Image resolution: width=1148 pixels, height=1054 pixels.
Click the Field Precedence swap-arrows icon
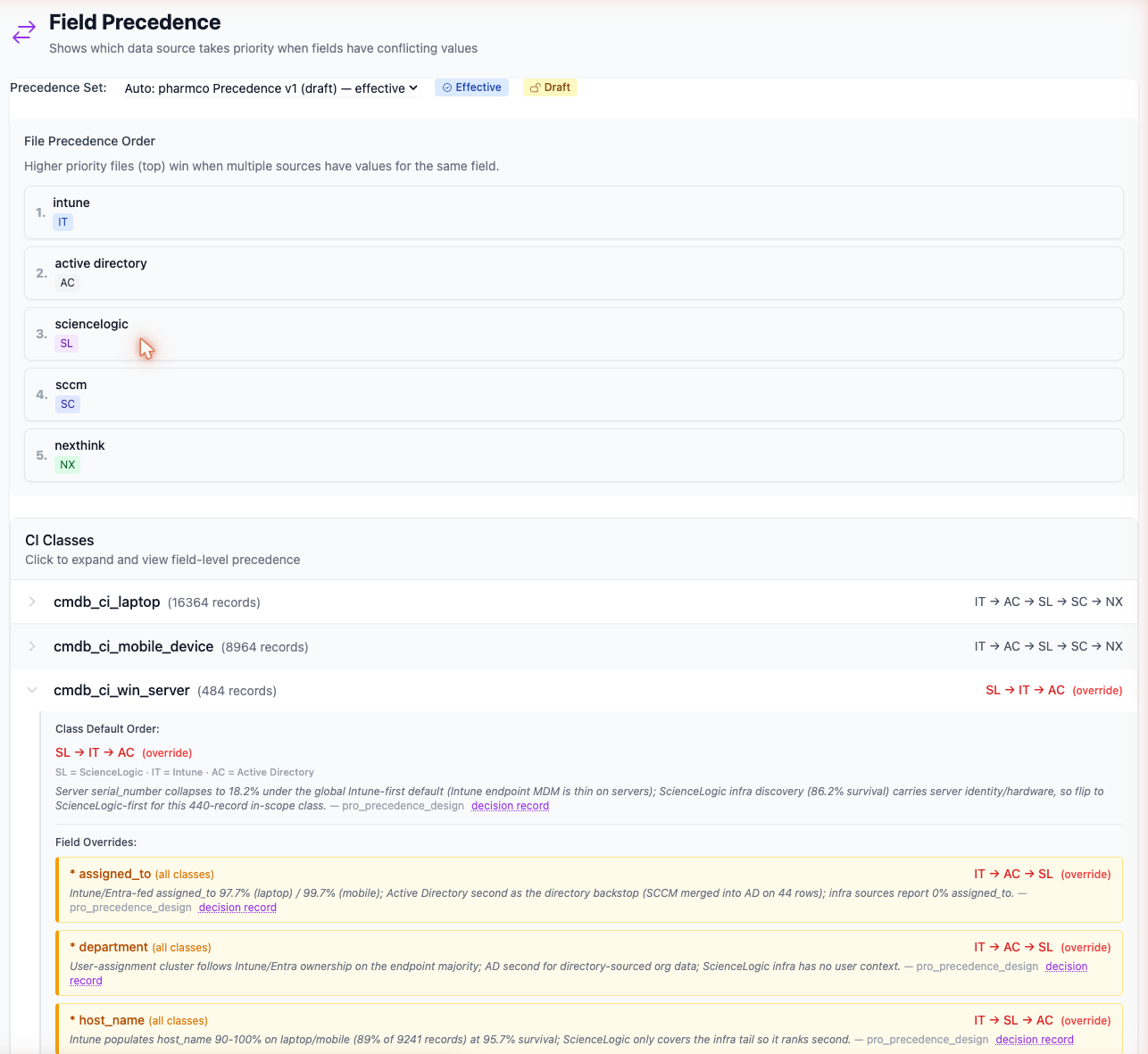[x=24, y=32]
